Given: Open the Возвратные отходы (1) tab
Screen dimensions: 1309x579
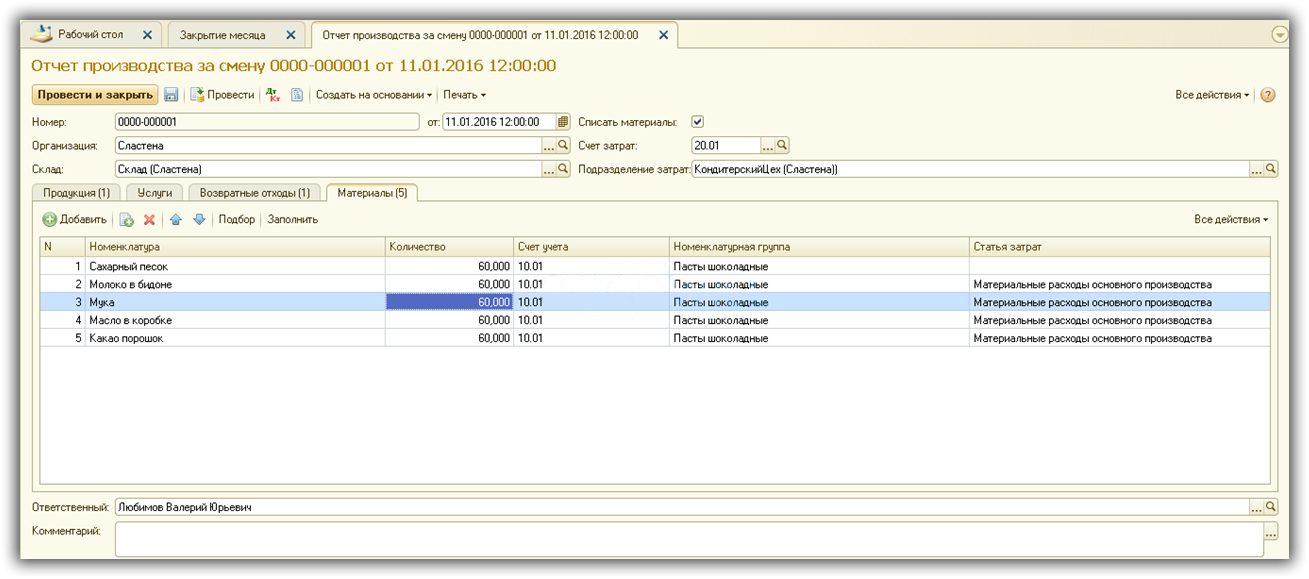Looking at the screenshot, I should (x=254, y=192).
